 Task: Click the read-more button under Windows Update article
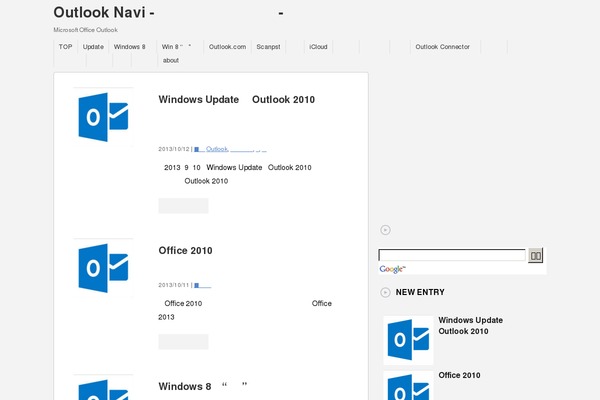tap(183, 206)
